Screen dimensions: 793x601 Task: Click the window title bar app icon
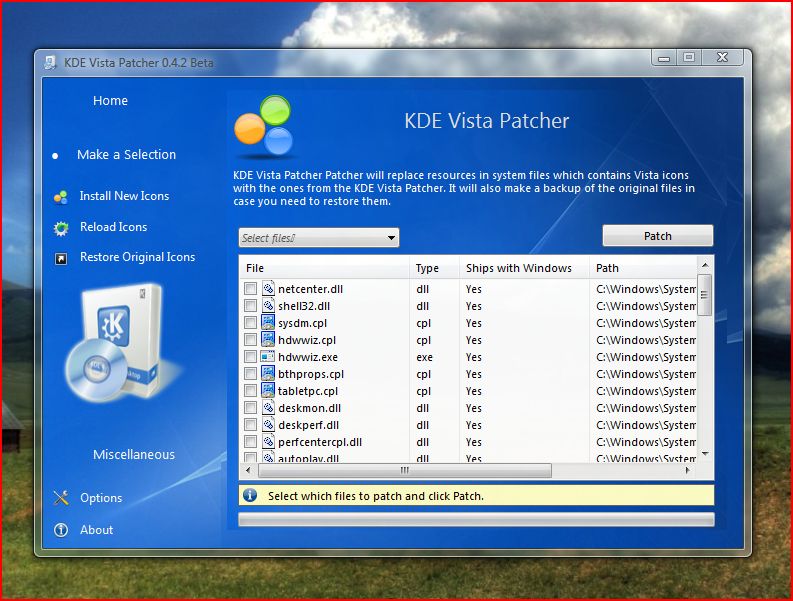[50, 63]
